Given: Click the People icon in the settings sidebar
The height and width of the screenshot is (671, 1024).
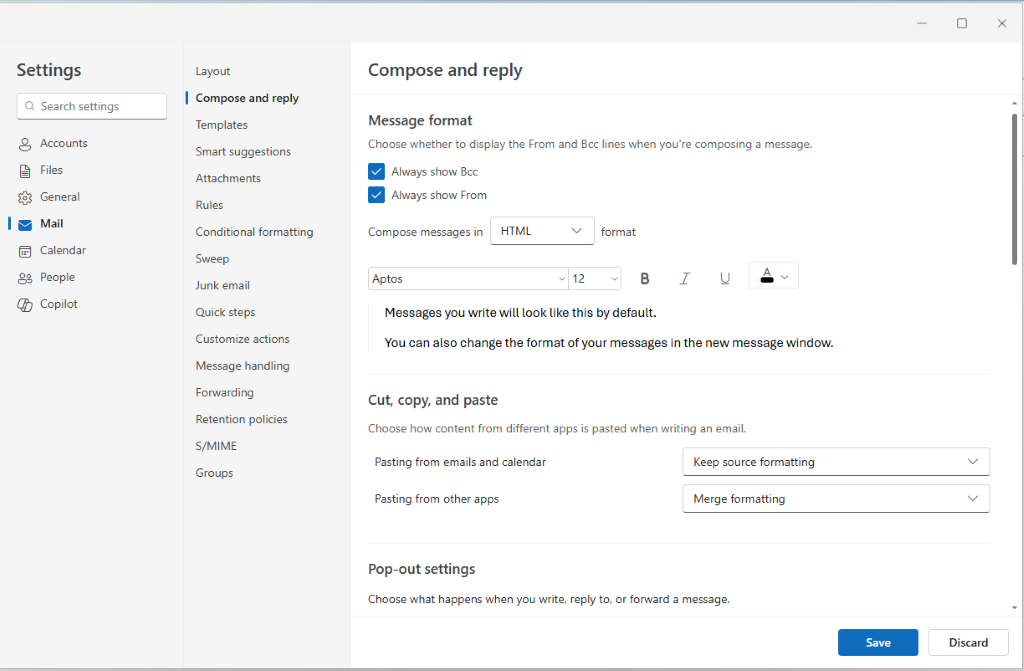Looking at the screenshot, I should tap(24, 277).
